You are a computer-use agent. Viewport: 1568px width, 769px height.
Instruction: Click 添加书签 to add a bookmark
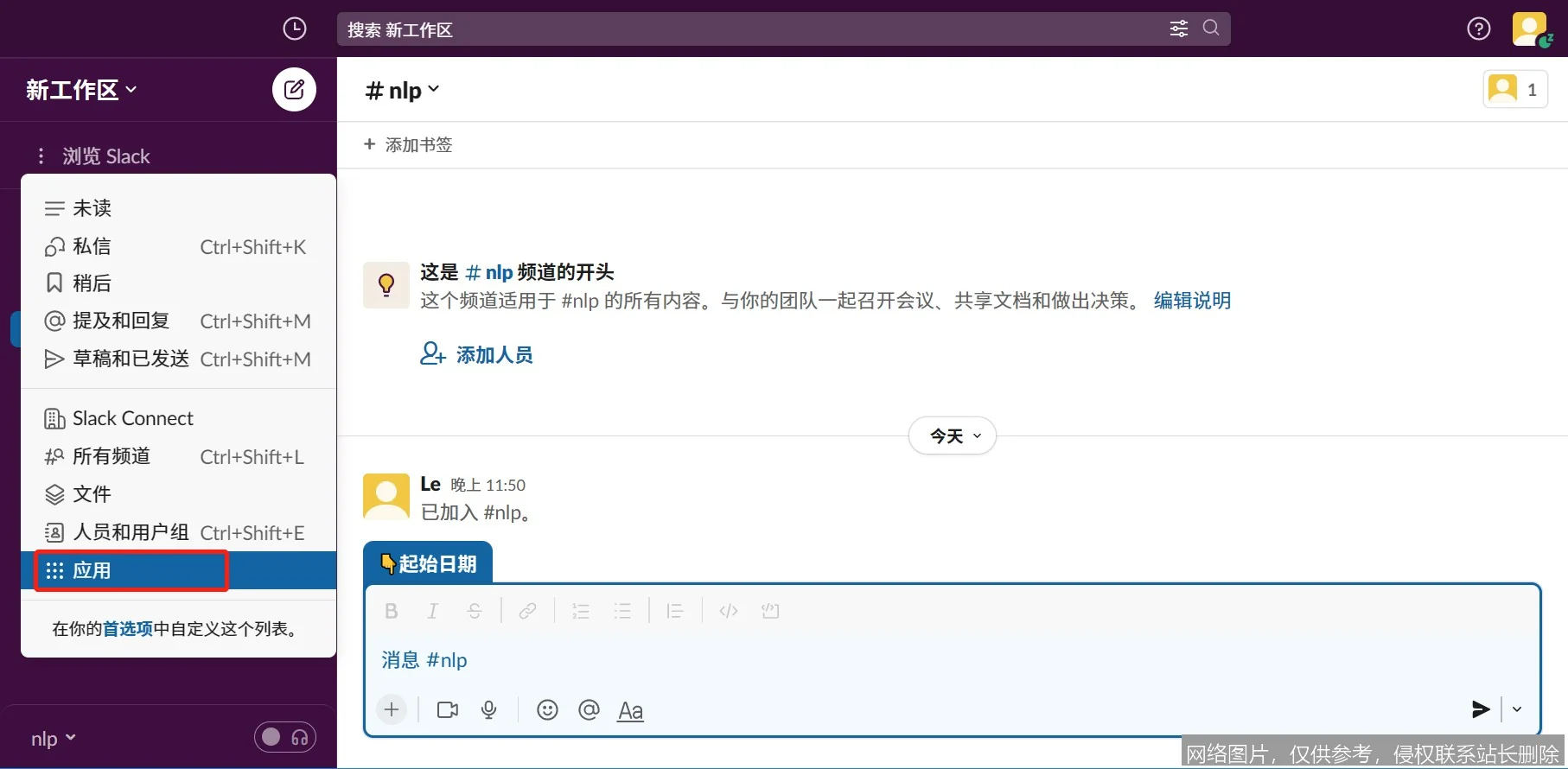click(408, 144)
